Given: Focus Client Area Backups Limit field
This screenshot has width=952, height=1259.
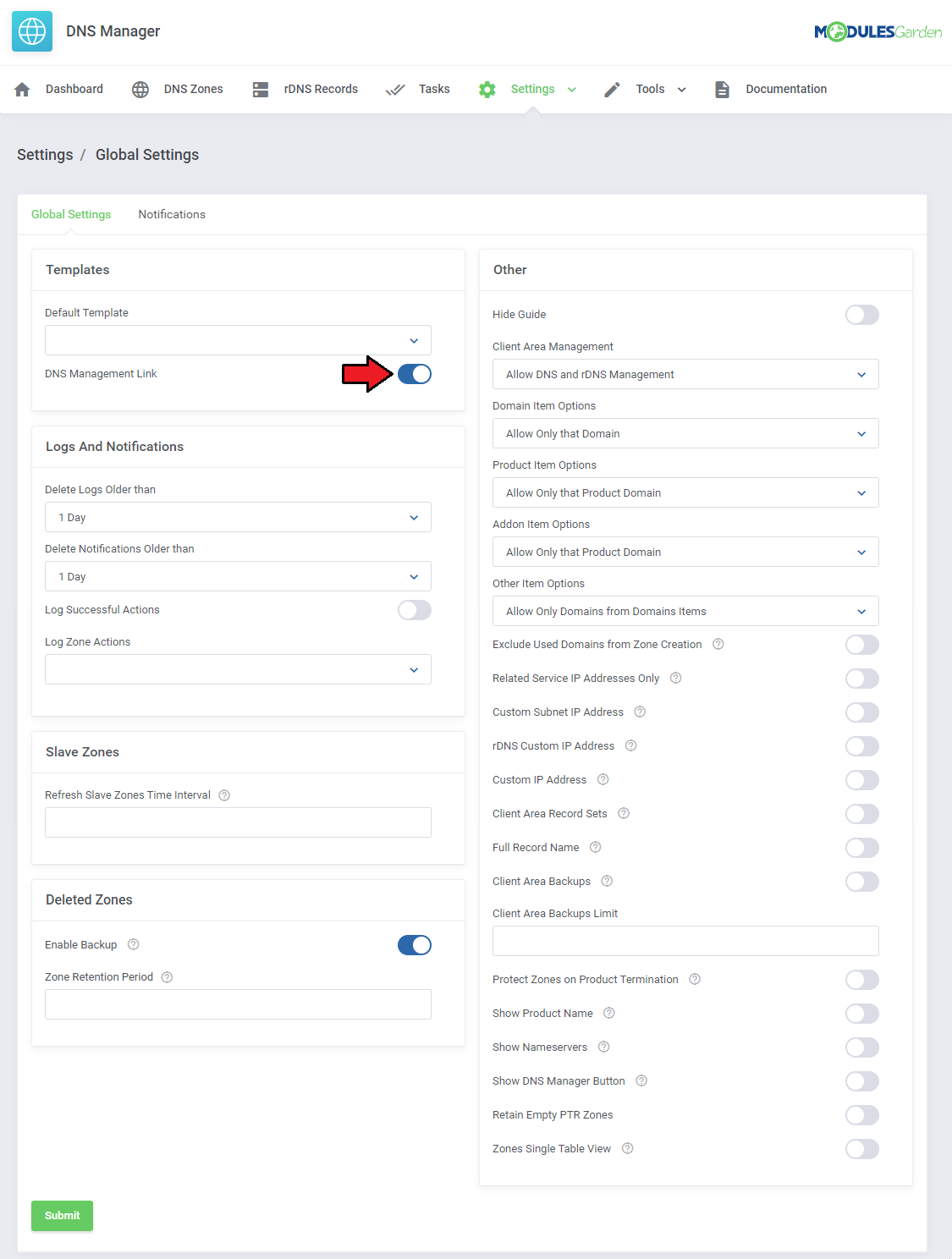Looking at the screenshot, I should tap(685, 941).
